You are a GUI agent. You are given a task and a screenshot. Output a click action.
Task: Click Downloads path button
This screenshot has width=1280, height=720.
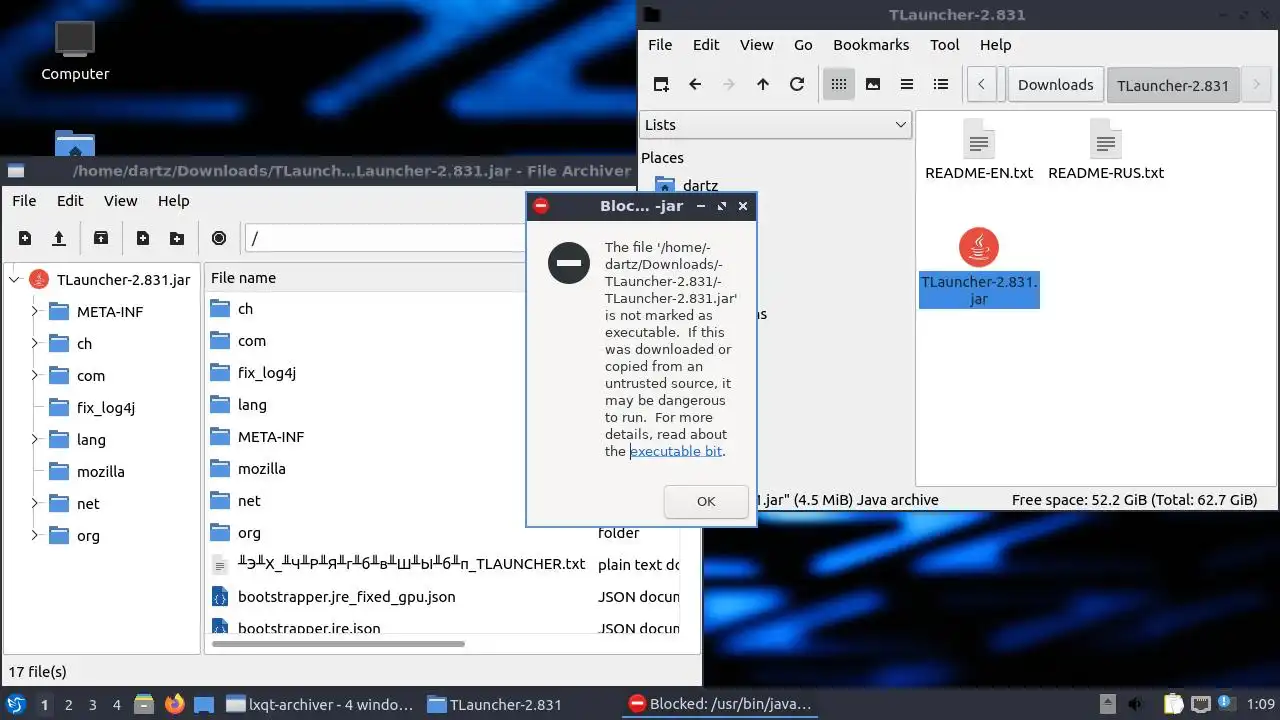tap(1056, 85)
